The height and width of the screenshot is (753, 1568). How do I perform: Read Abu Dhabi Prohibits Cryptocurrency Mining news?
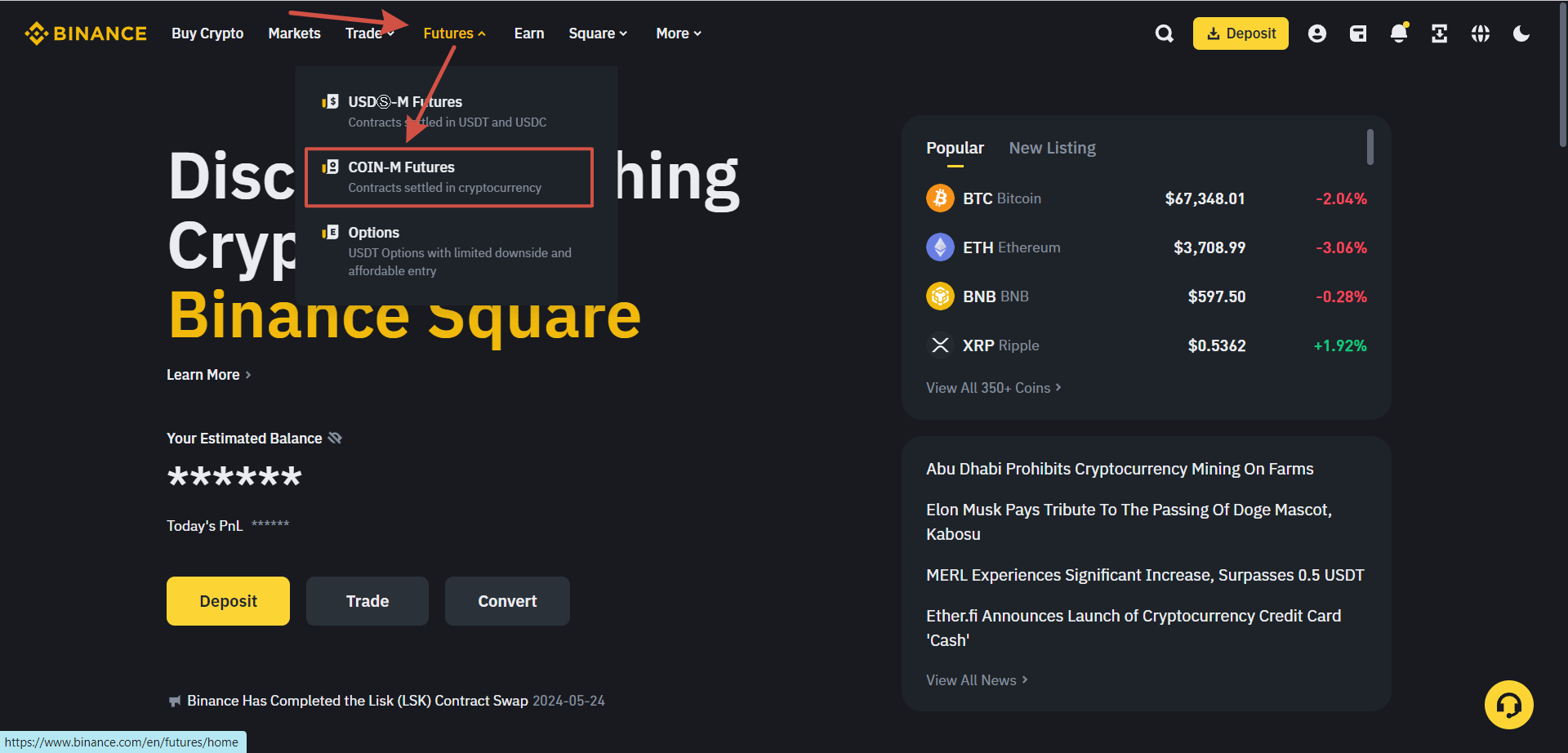point(1120,469)
